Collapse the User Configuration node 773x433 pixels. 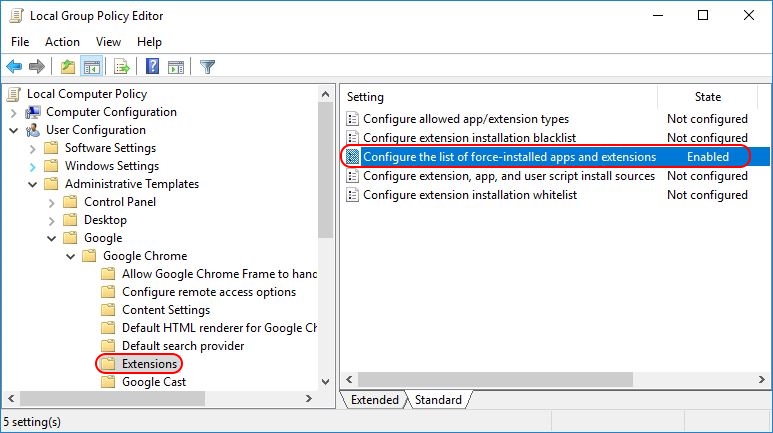[x=14, y=131]
